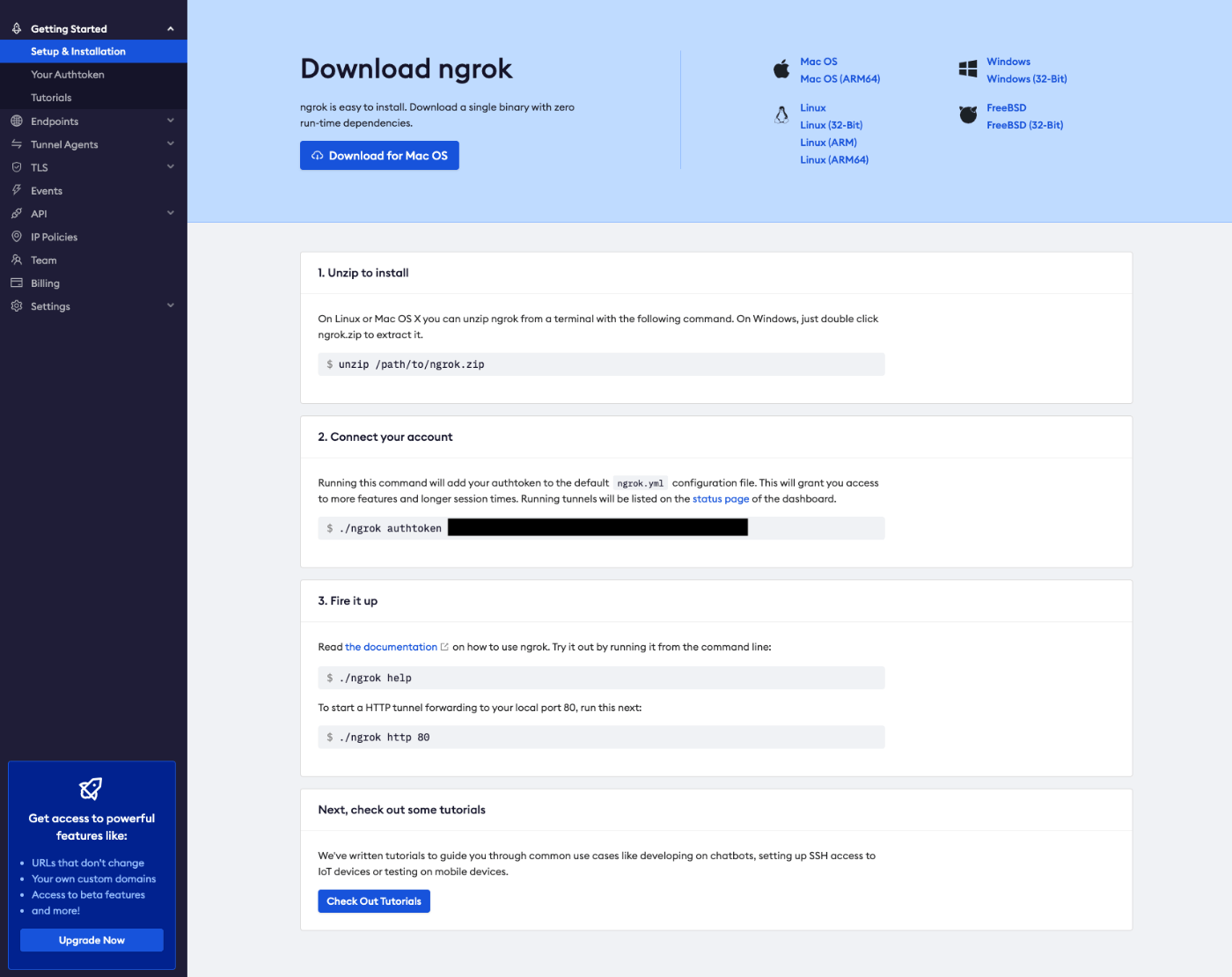The image size is (1232, 977).
Task: Follow the status page link
Action: (721, 499)
